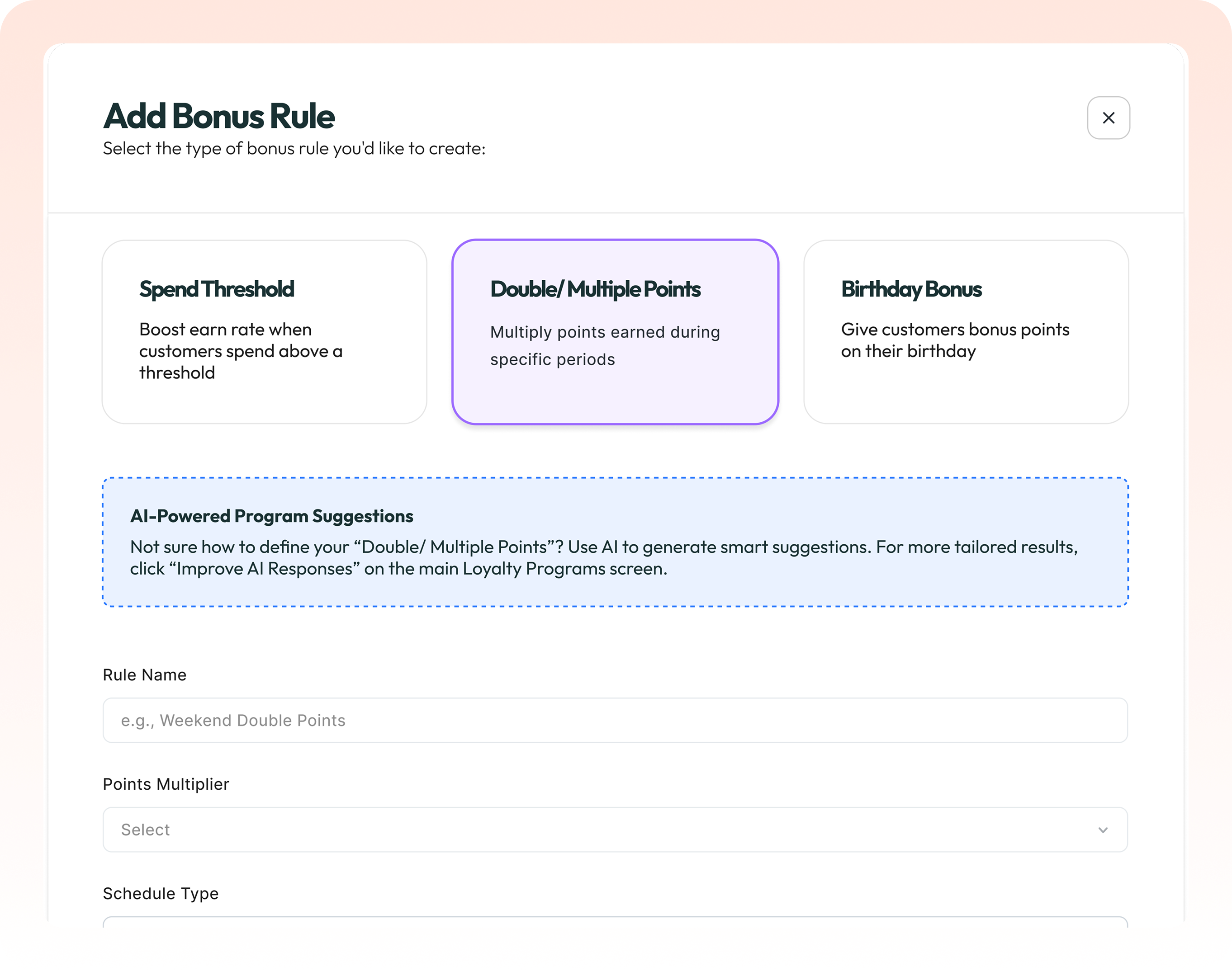1232x971 pixels.
Task: Click the "Points Multiplier" field label
Action: (x=166, y=785)
